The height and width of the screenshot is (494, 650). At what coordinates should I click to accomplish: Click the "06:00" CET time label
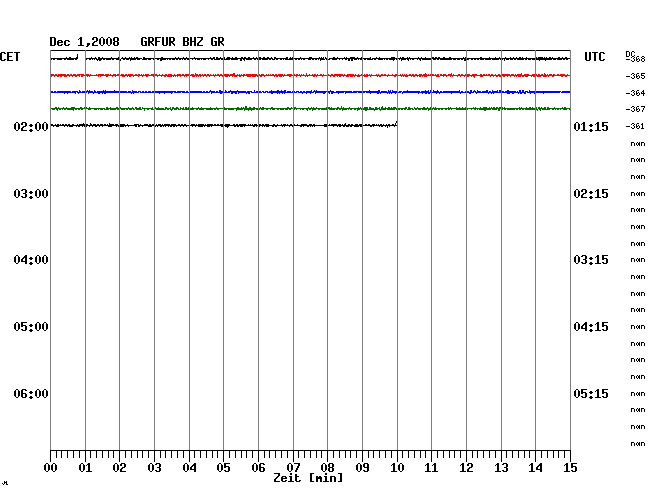(31, 393)
